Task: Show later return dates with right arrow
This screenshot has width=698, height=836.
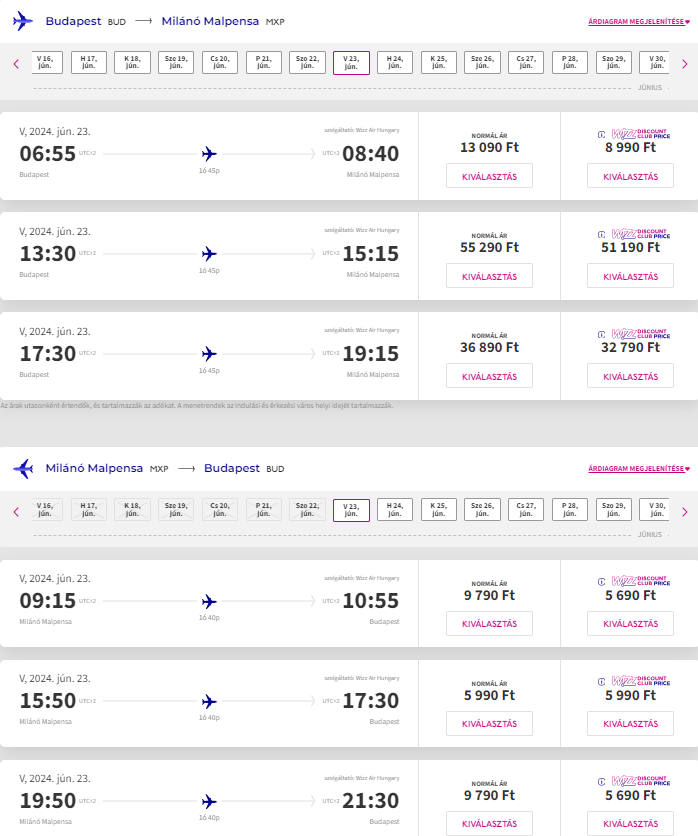Action: tap(684, 511)
